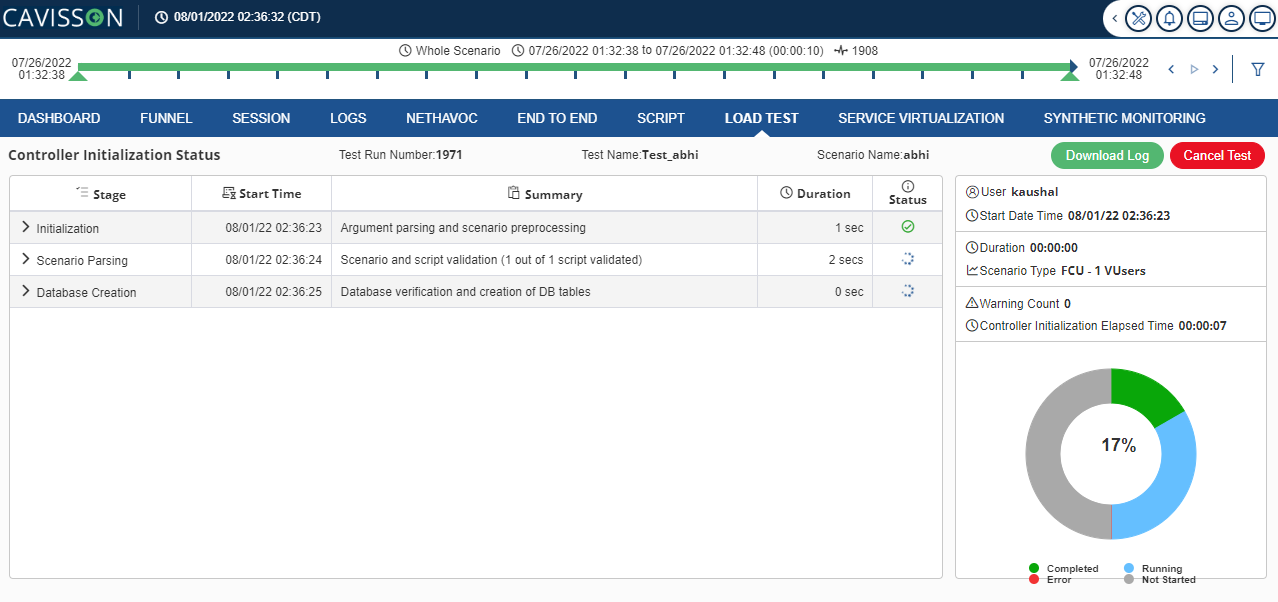Click the Whole Scenario clock icon
Image resolution: width=1278 pixels, height=602 pixels.
point(405,50)
